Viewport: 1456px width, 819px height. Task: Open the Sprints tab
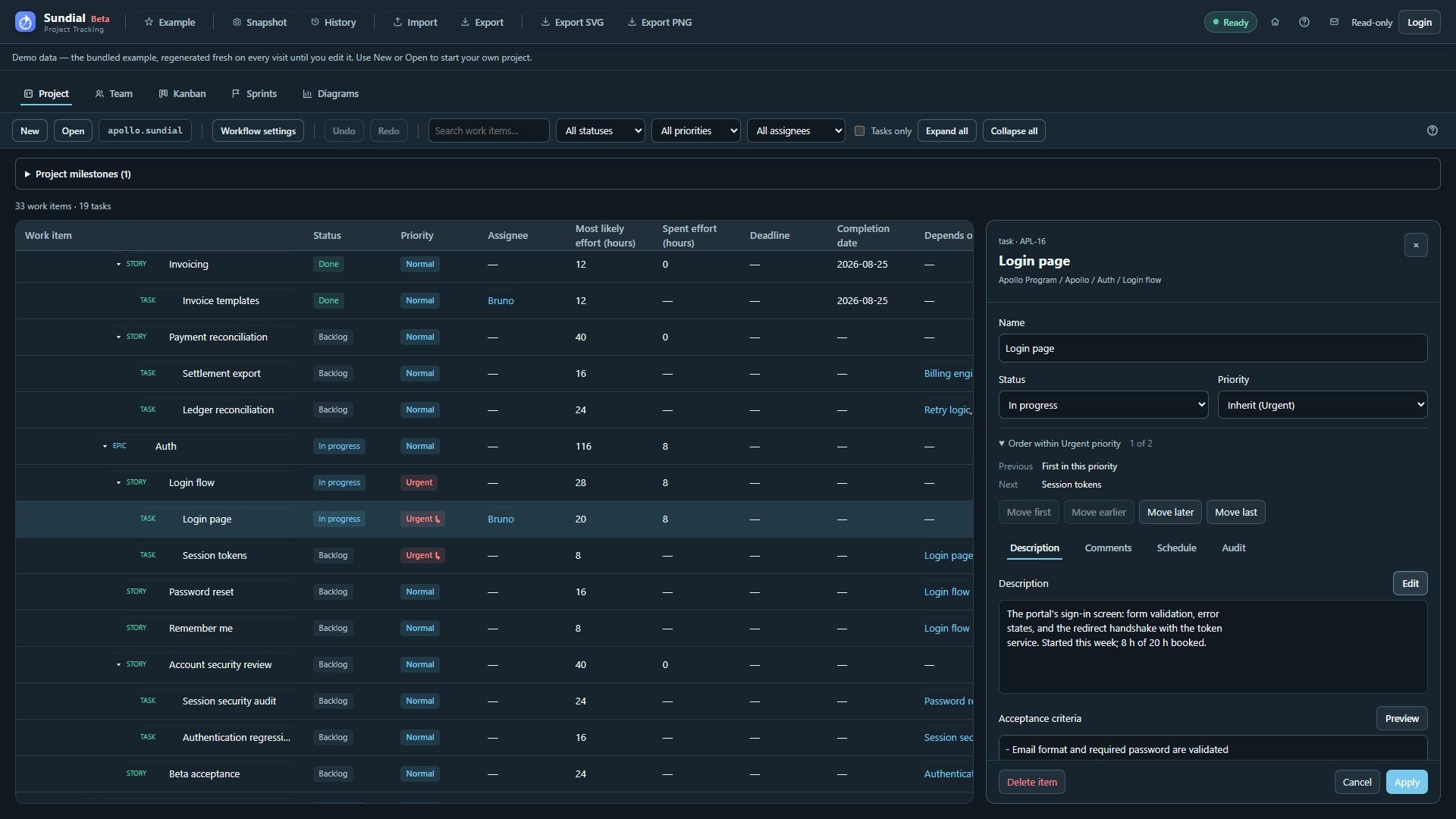pyautogui.click(x=254, y=93)
